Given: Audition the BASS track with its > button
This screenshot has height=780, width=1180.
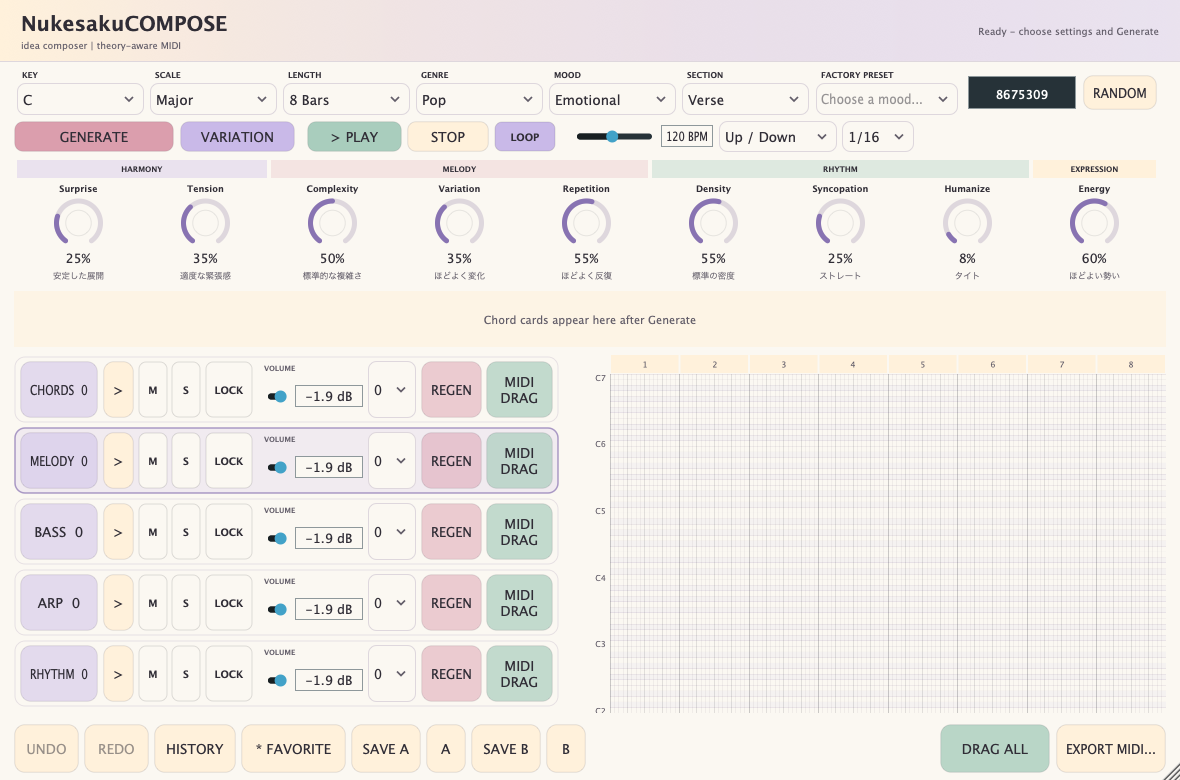Looking at the screenshot, I should tap(118, 532).
